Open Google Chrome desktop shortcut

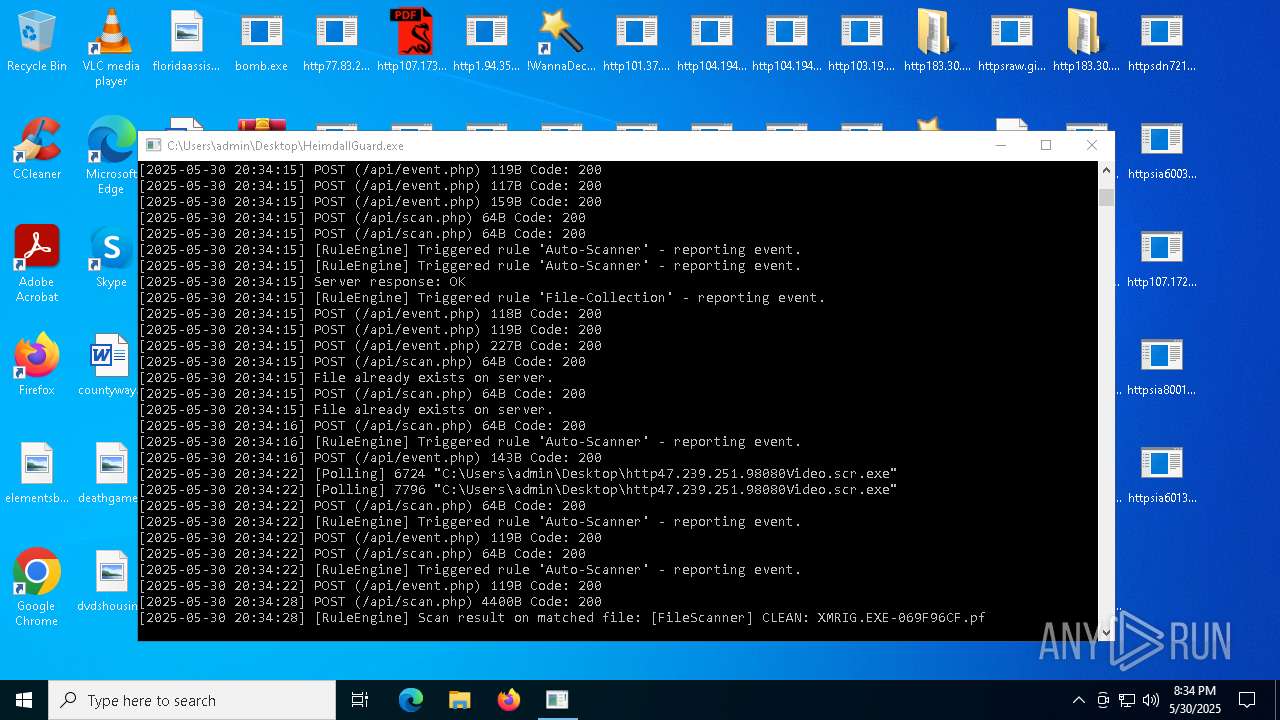coord(37,587)
